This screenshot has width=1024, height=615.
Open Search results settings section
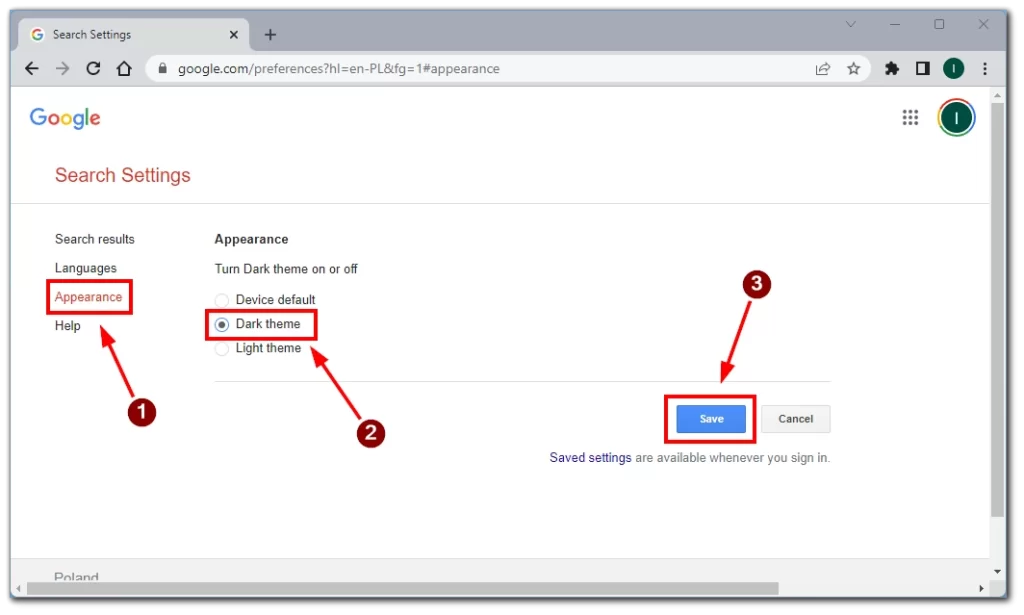[x=95, y=240]
